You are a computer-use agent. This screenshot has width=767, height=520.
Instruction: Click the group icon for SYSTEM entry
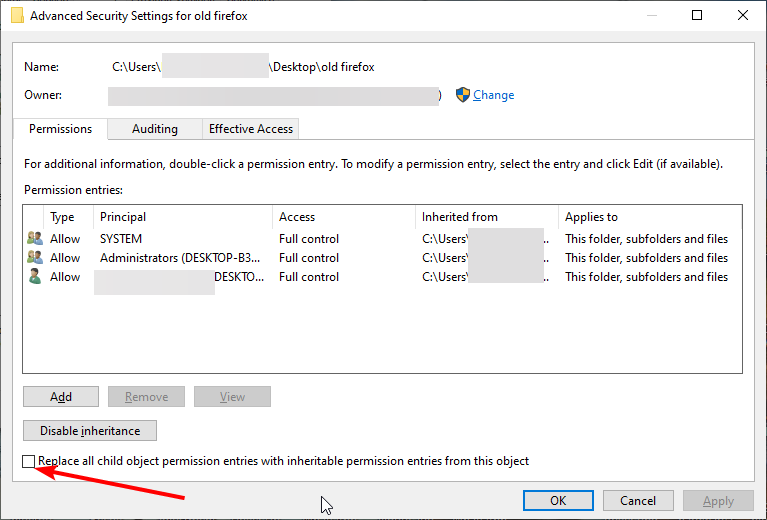[x=35, y=238]
